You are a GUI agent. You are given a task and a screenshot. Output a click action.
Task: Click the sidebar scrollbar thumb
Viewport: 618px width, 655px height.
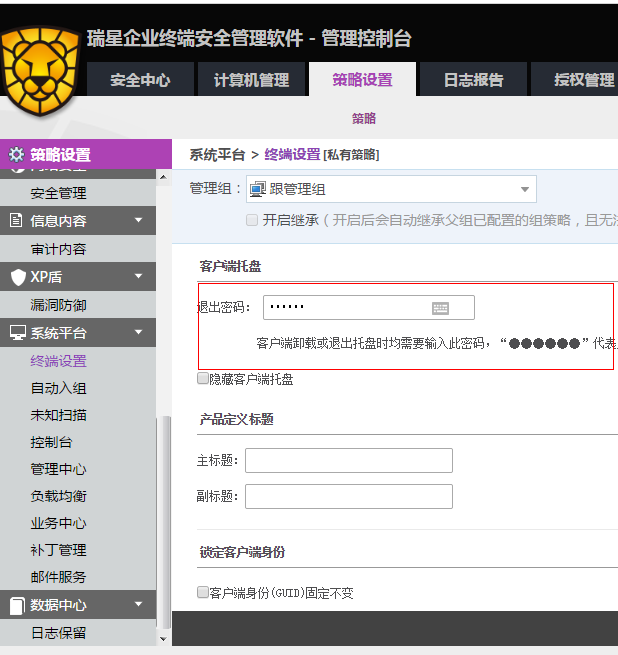point(166,522)
